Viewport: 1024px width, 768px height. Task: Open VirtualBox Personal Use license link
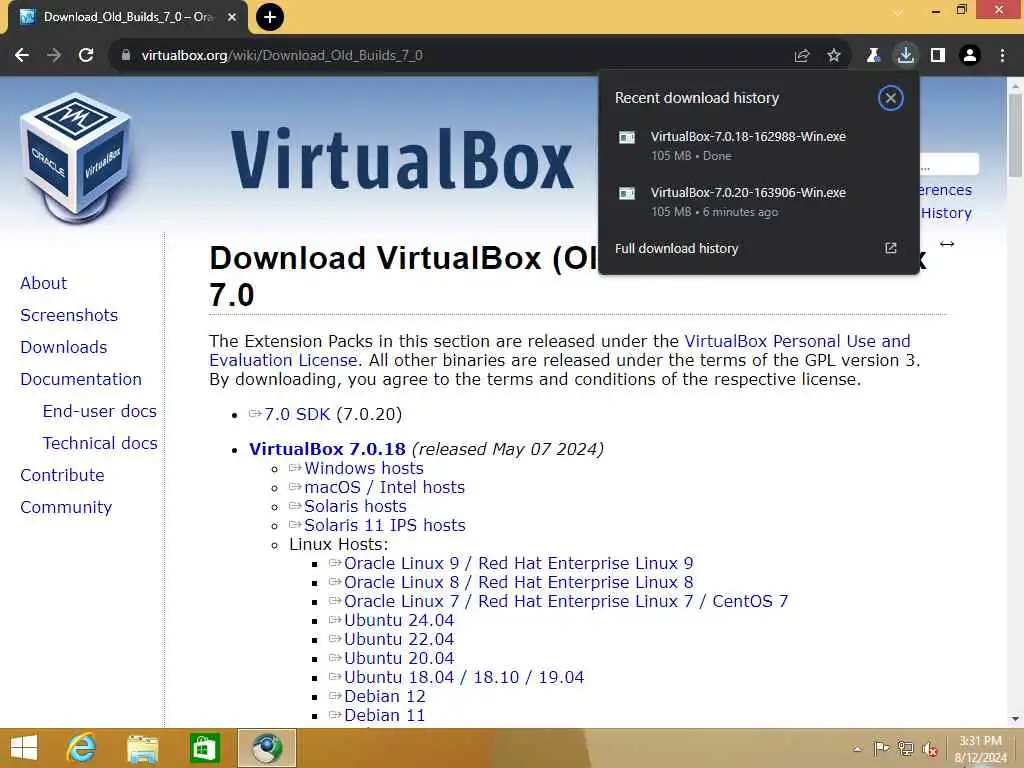coord(797,342)
